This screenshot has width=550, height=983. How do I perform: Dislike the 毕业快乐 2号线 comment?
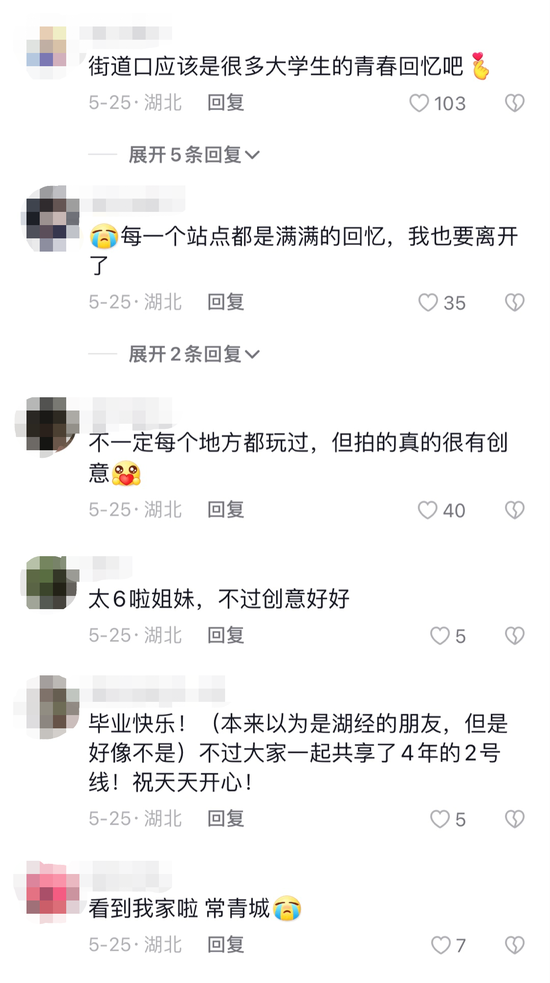[514, 819]
